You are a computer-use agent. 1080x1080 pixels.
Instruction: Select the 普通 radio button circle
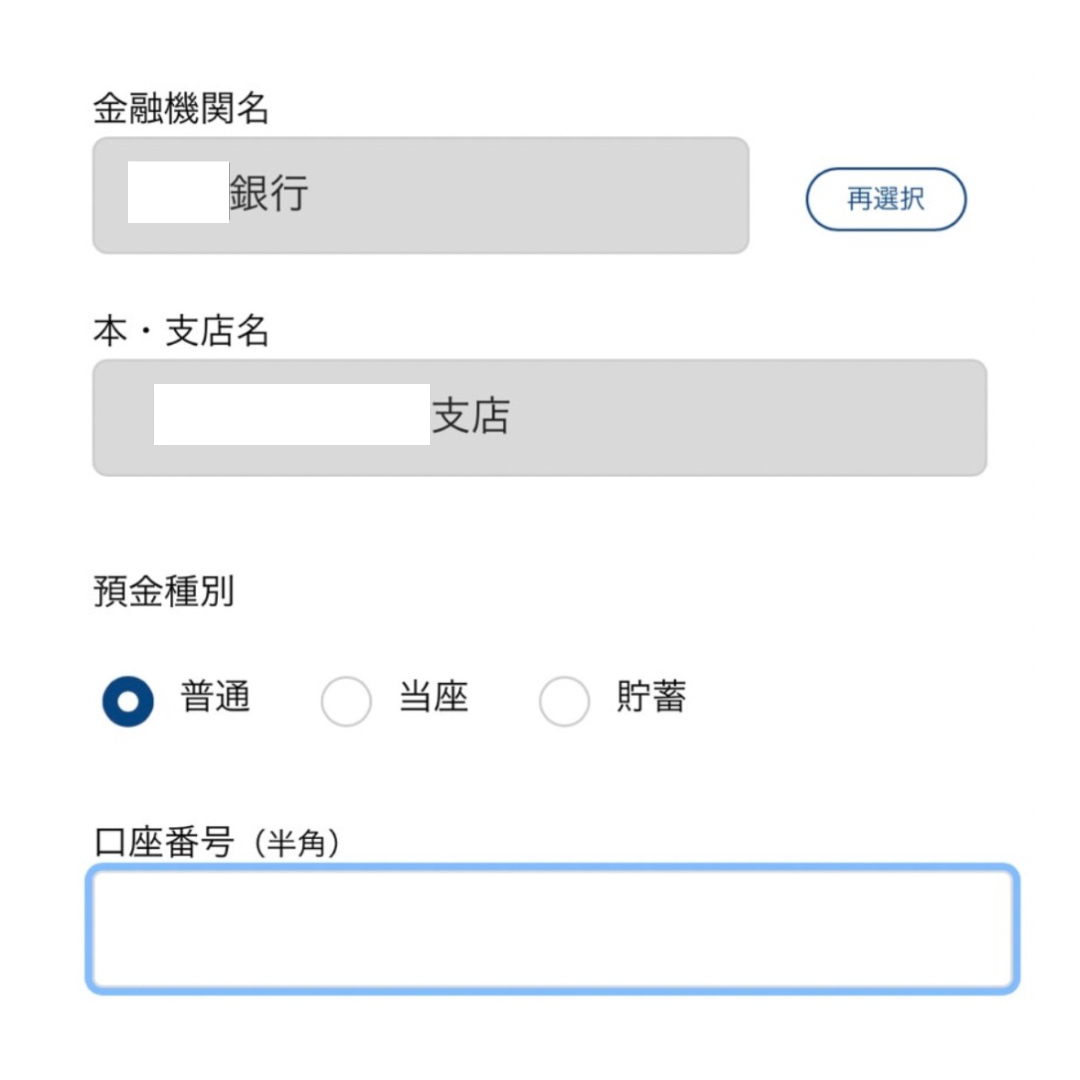coord(128,701)
